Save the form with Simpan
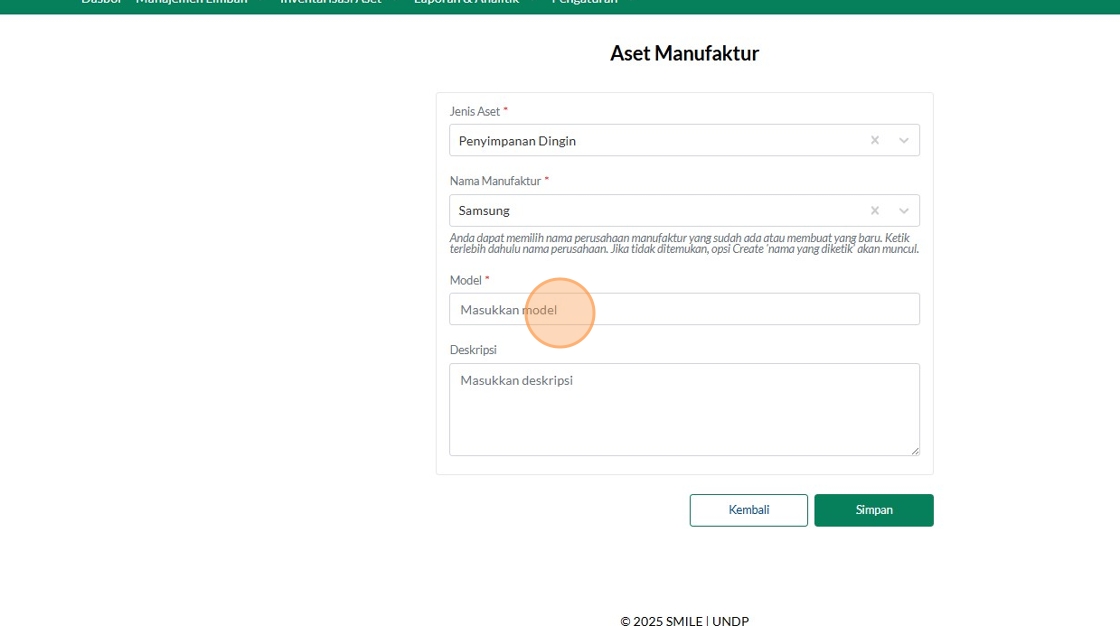 click(873, 510)
